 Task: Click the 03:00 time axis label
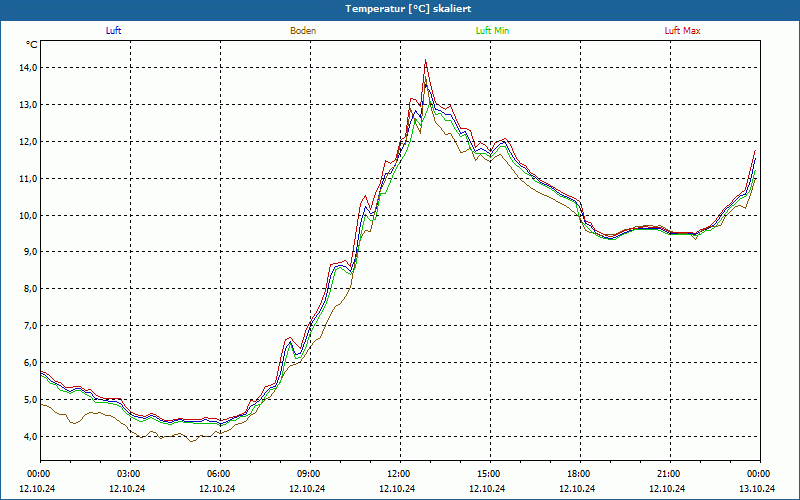coord(129,474)
